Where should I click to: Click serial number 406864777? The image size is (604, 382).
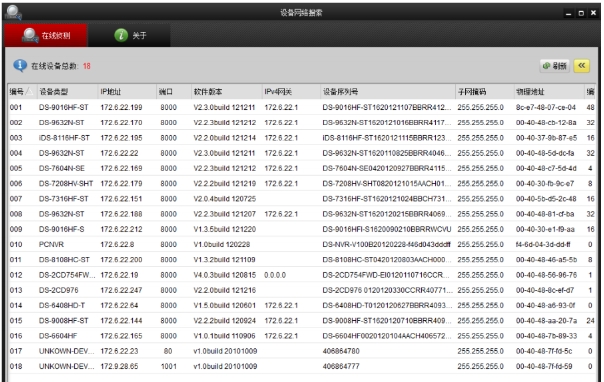click(341, 366)
